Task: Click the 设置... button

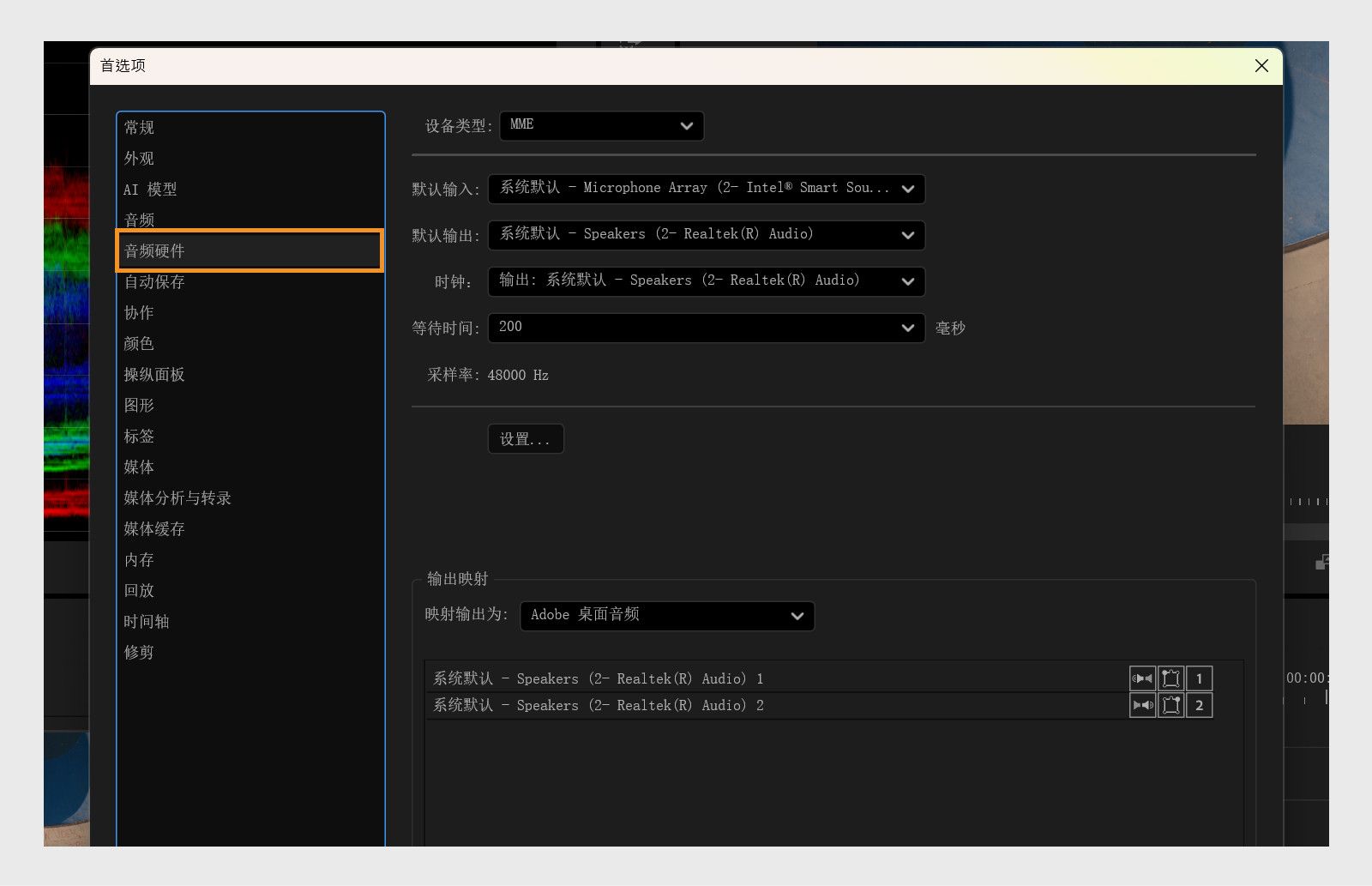Action: (525, 438)
